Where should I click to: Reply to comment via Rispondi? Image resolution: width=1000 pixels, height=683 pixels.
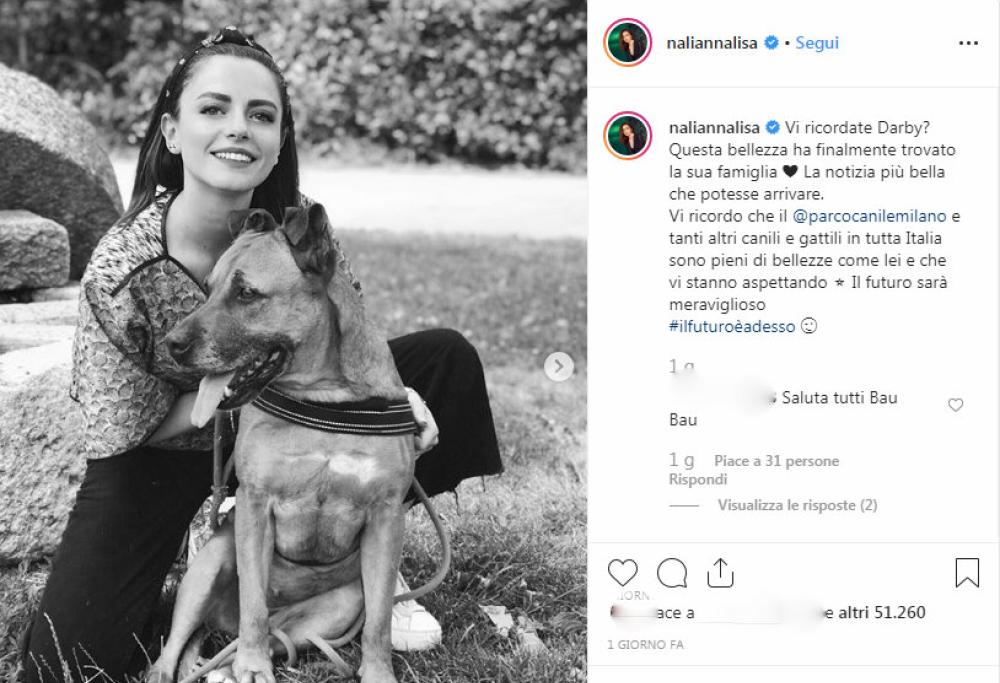[698, 480]
